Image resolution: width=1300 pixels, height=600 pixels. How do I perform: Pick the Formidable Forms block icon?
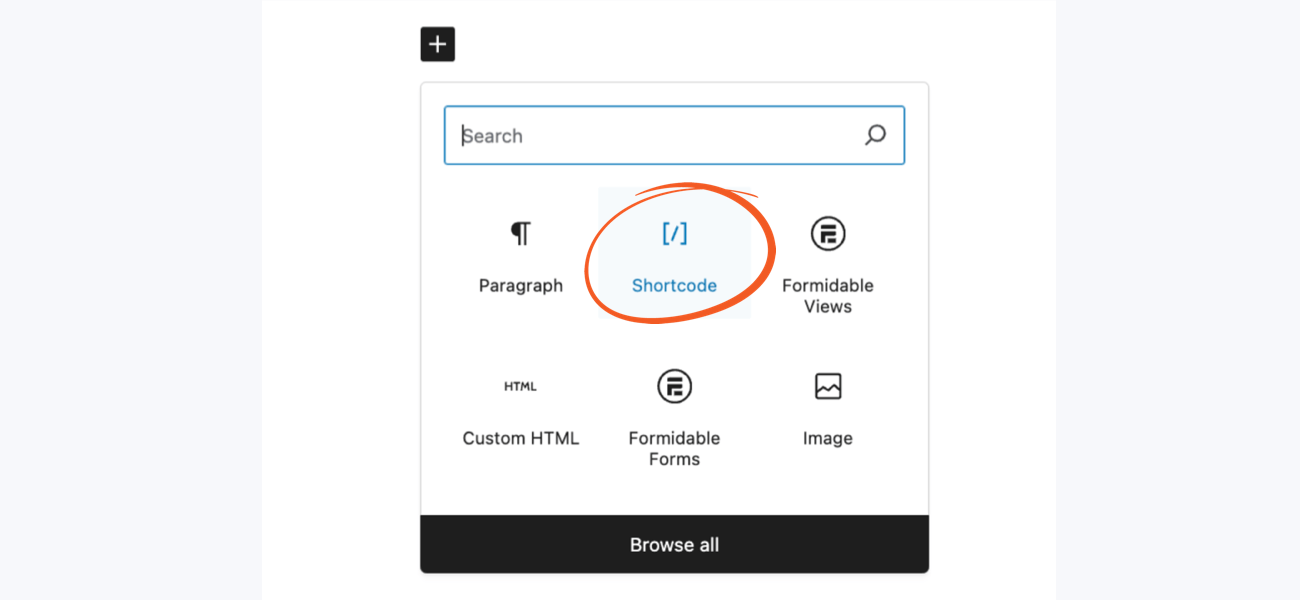(x=674, y=386)
